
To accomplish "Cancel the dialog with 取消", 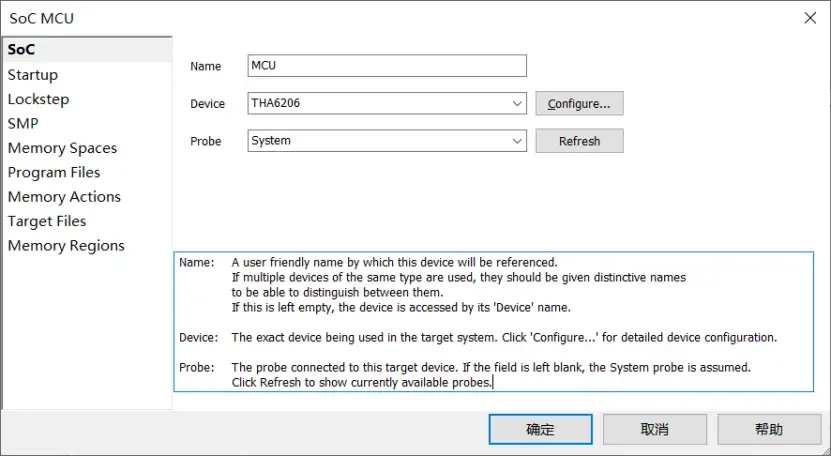I will [x=655, y=429].
